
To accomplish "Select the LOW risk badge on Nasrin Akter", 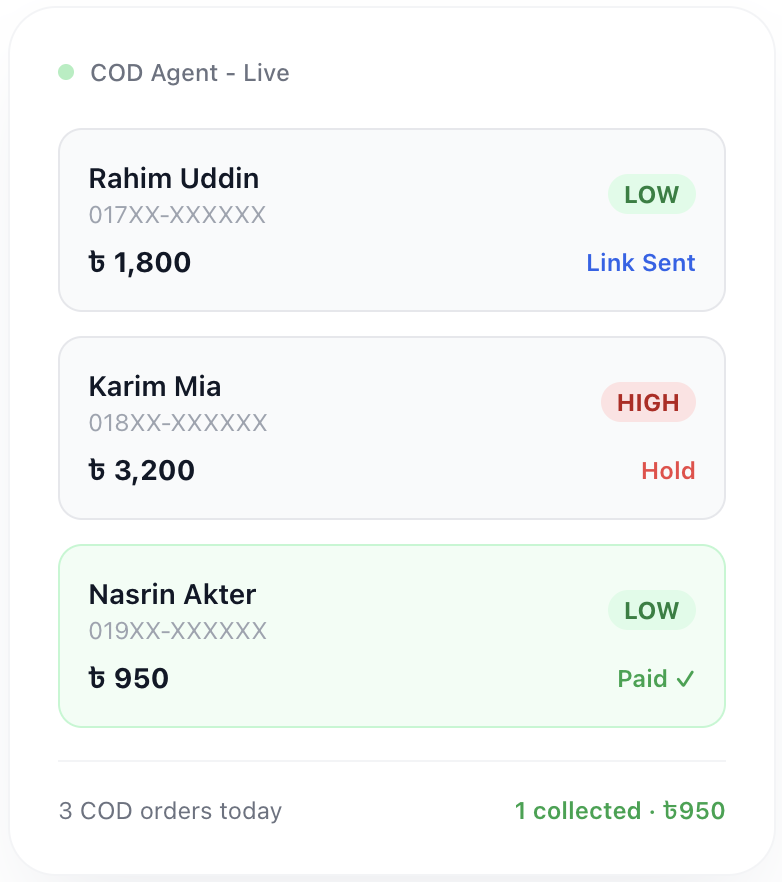I will (651, 610).
